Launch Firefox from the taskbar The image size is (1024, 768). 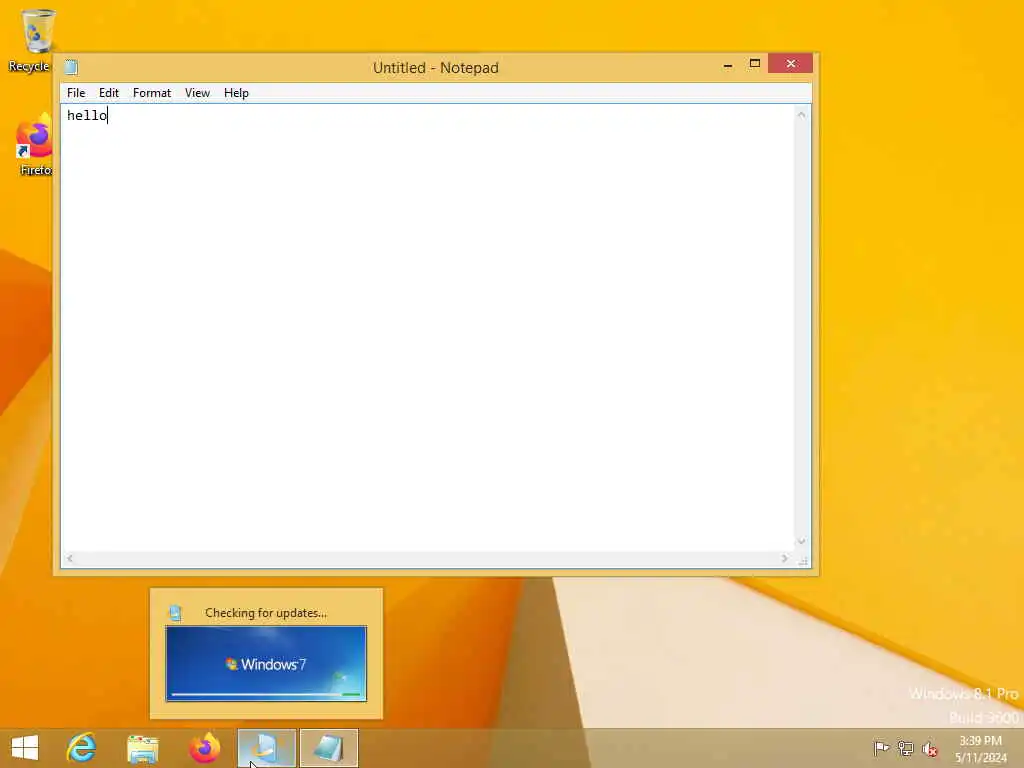(x=204, y=748)
